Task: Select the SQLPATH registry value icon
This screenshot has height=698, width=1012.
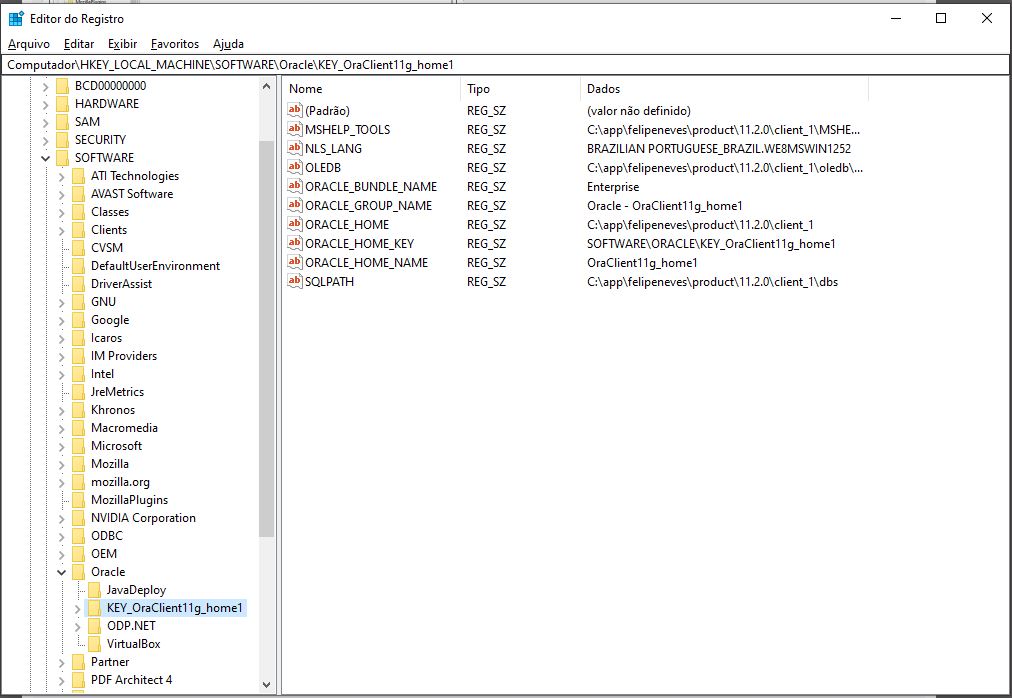Action: click(x=294, y=282)
